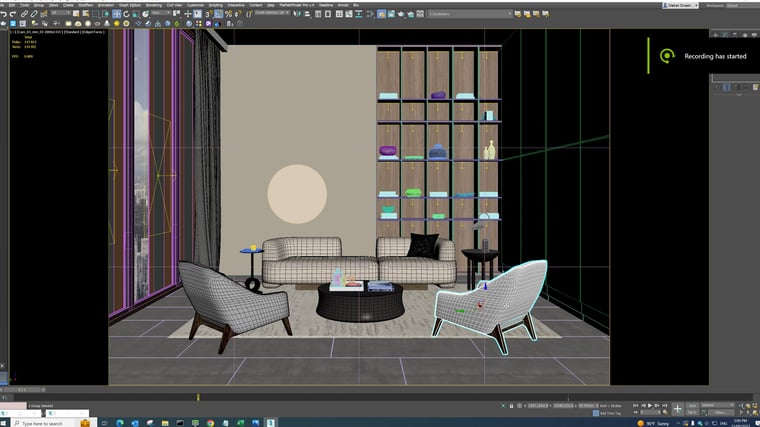Click the Render Production teapot icon

click(401, 14)
